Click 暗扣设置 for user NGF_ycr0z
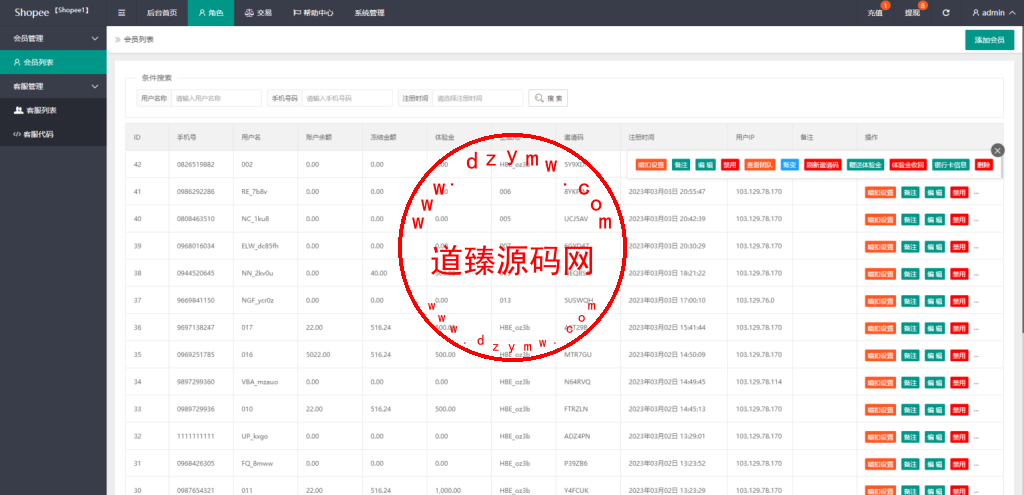This screenshot has width=1024, height=495. coord(880,301)
